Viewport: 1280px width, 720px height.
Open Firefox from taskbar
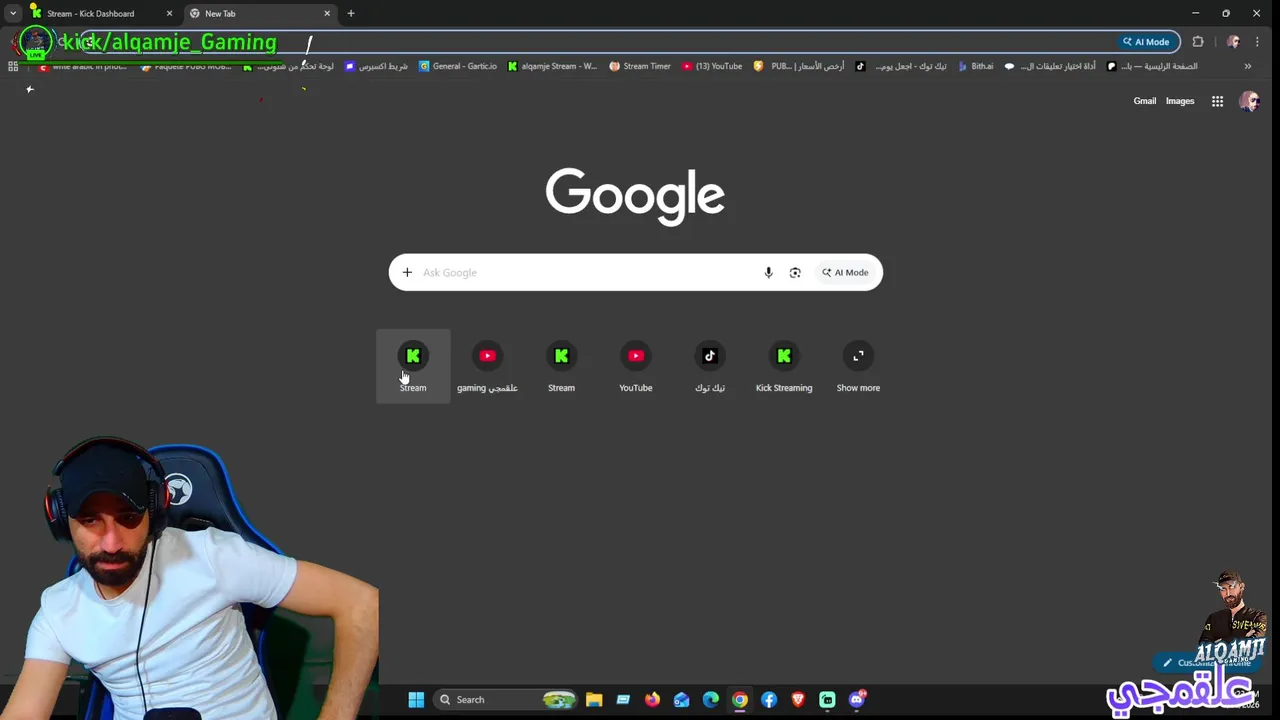point(652,700)
